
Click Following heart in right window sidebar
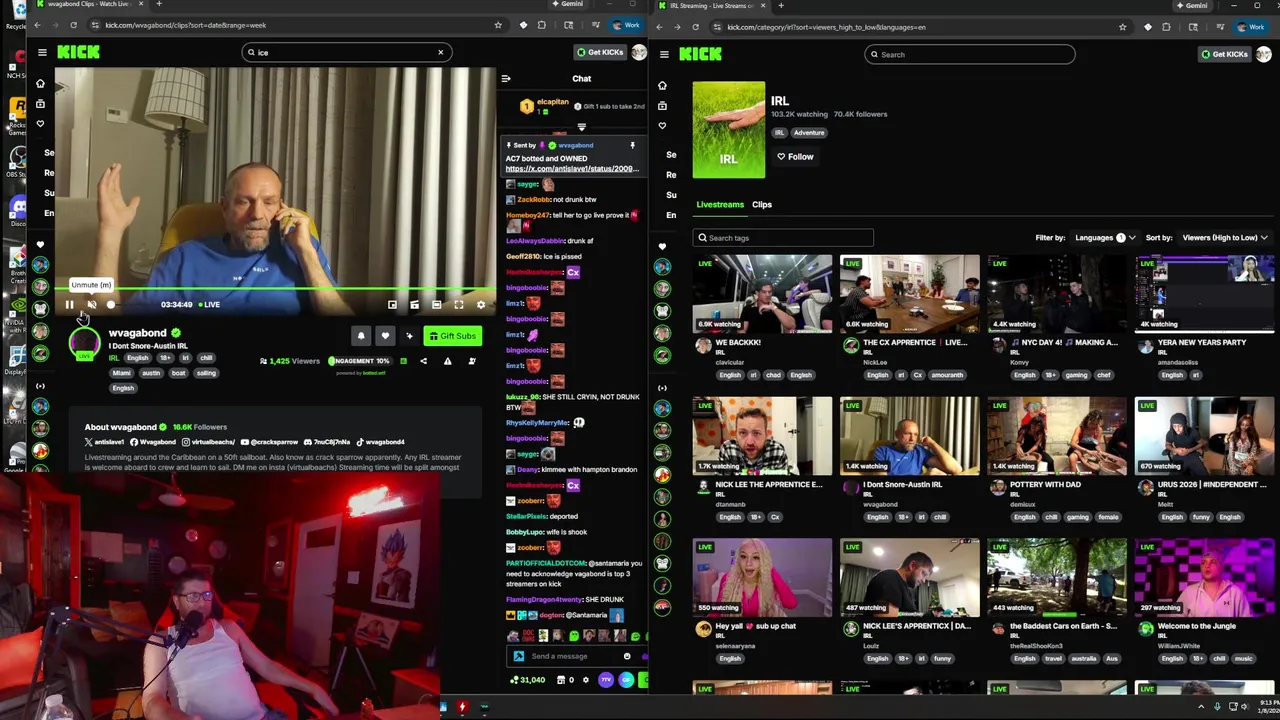click(x=662, y=126)
